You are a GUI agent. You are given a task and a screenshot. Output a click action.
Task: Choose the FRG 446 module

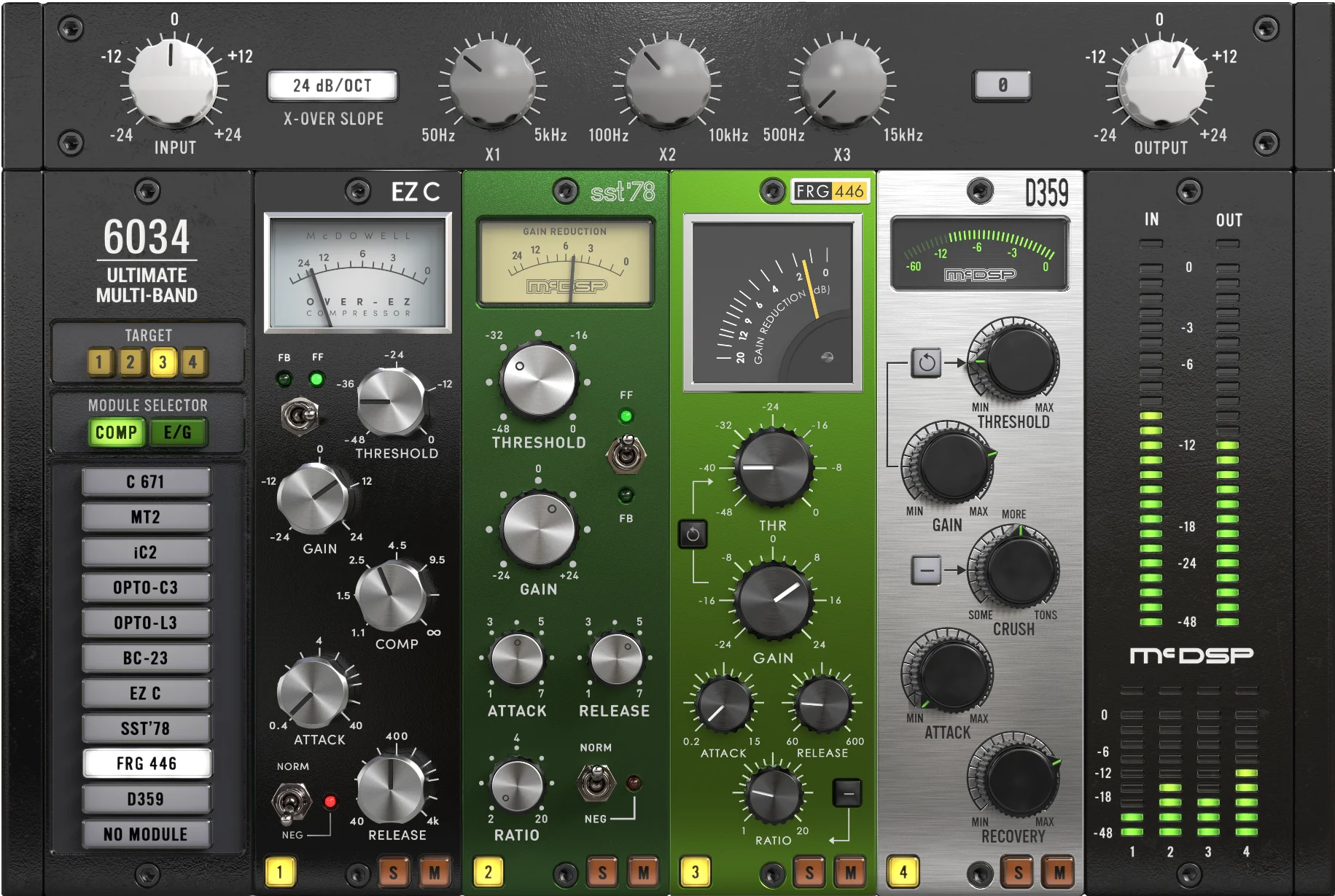[147, 763]
